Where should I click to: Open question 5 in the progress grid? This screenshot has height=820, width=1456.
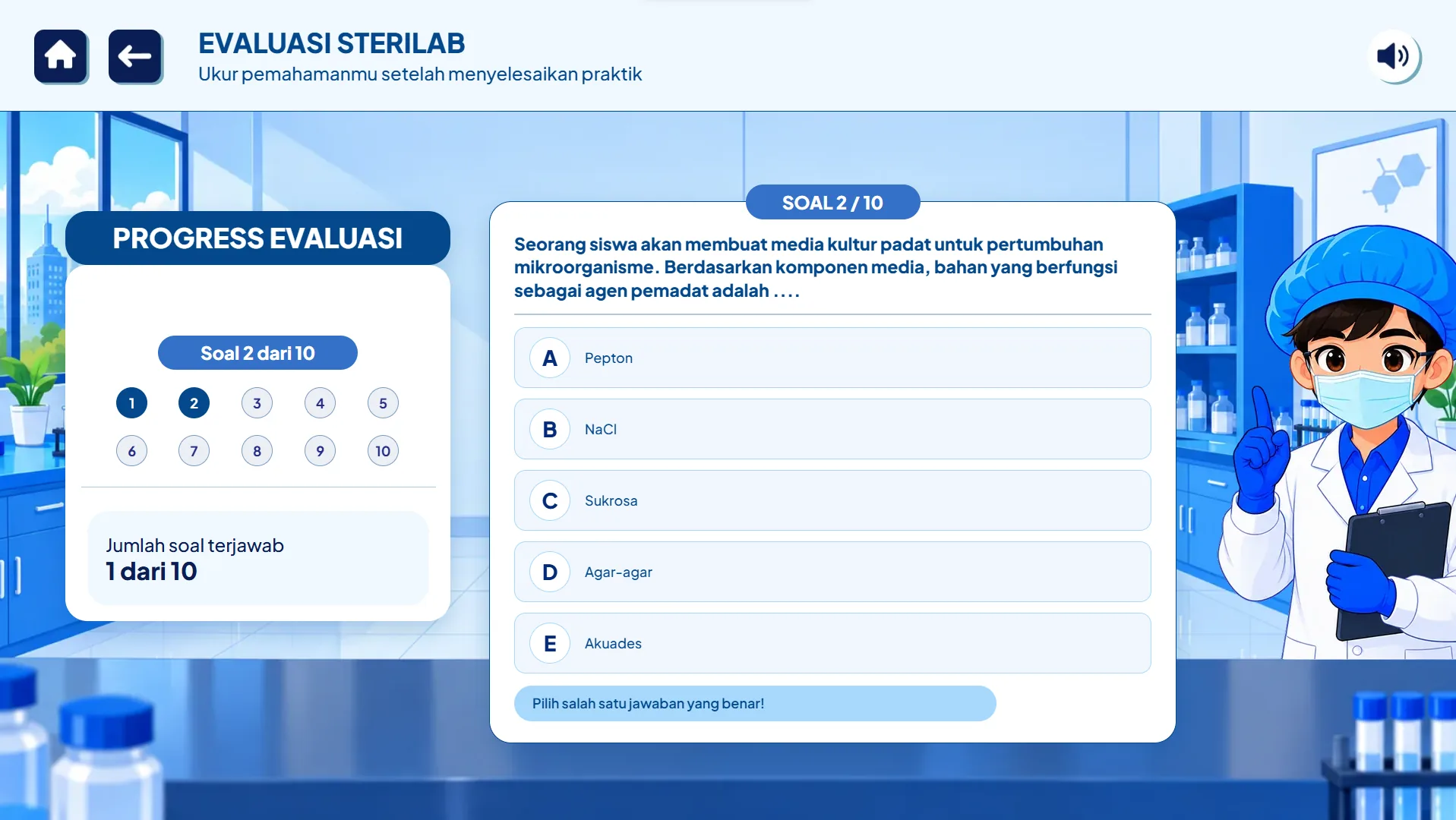(x=383, y=403)
